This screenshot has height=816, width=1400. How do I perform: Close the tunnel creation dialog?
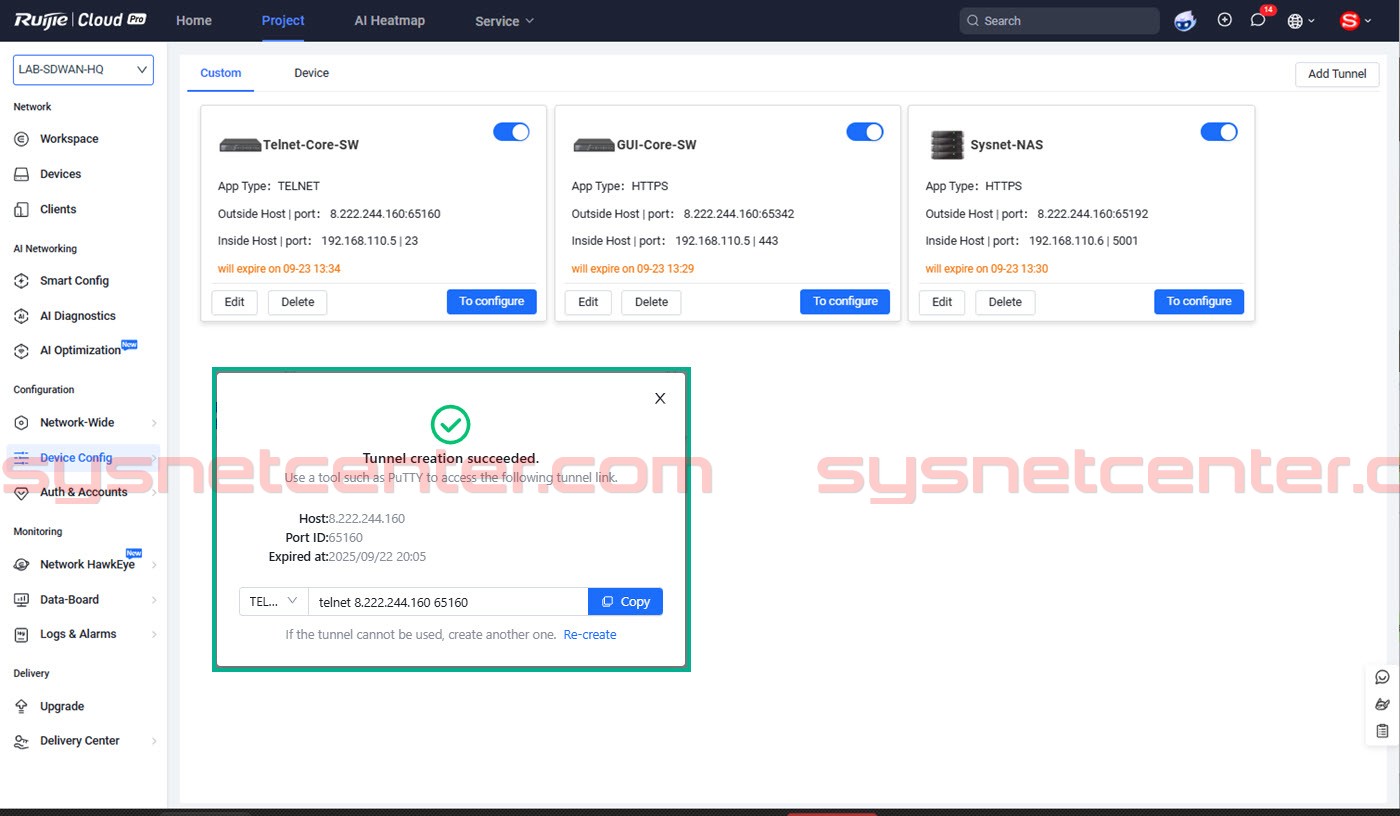pos(660,398)
